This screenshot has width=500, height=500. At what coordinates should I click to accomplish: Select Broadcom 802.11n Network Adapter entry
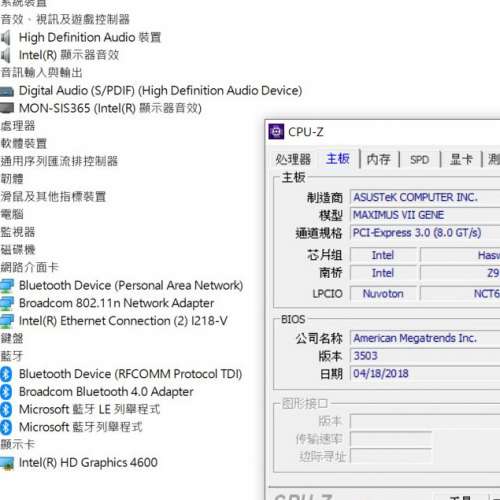(x=116, y=303)
